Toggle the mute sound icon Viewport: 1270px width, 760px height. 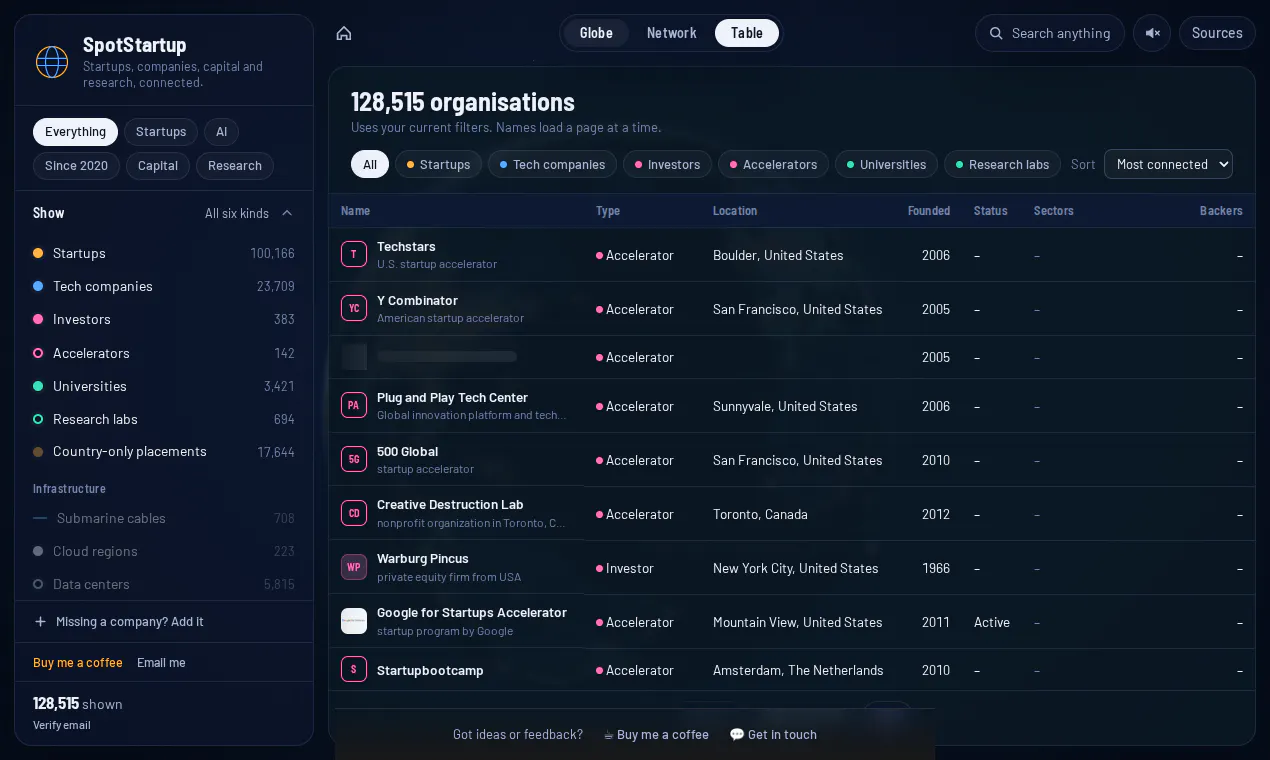(x=1152, y=33)
